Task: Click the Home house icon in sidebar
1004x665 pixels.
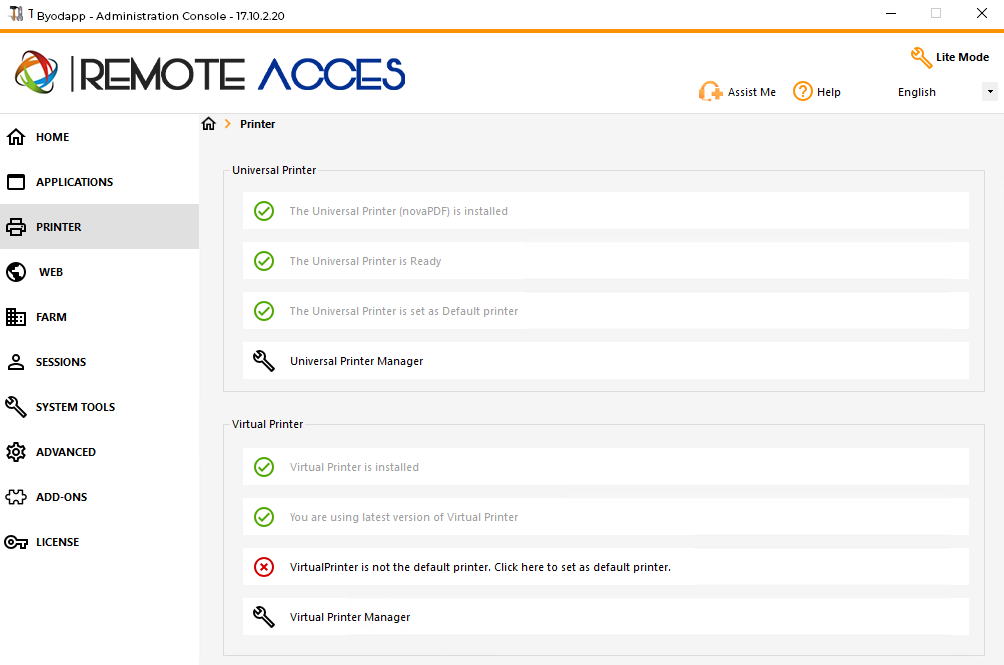Action: pos(16,137)
